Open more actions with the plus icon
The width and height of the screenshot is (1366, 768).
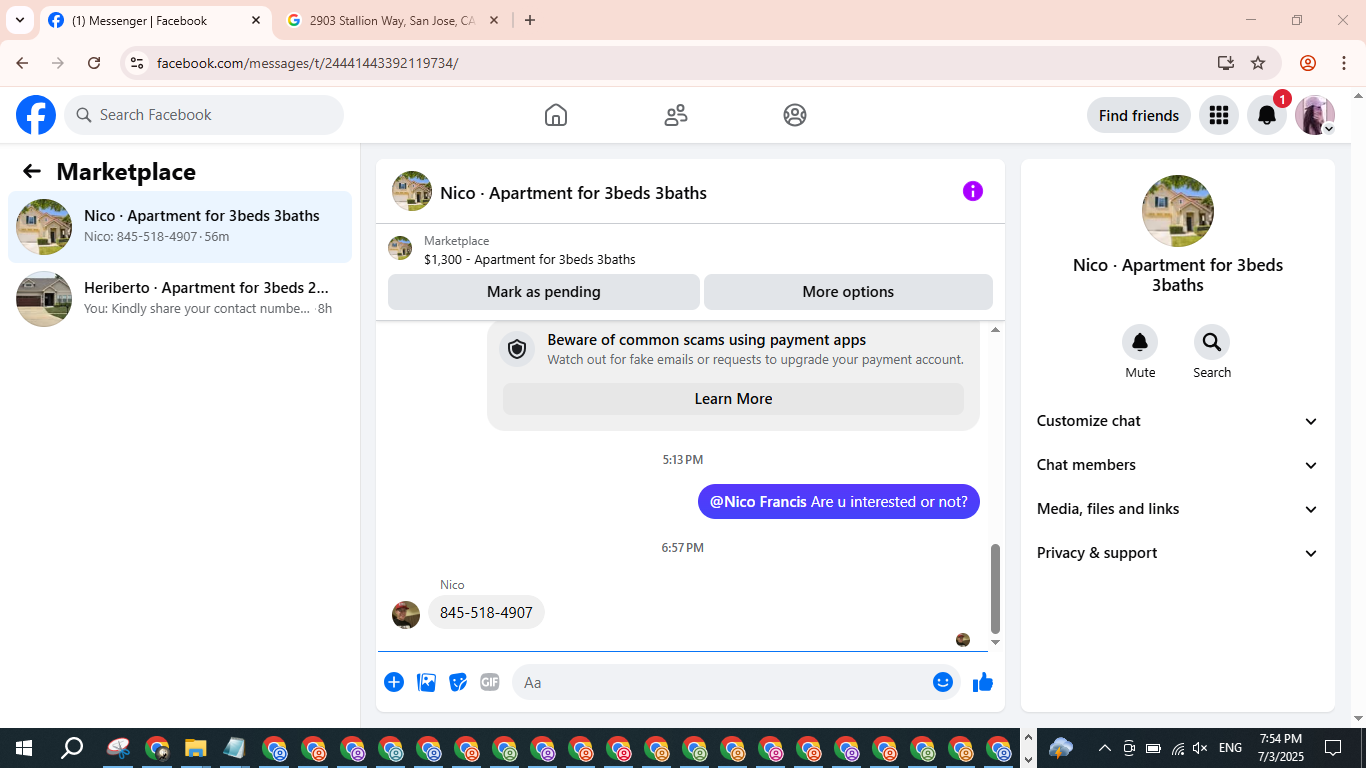394,682
